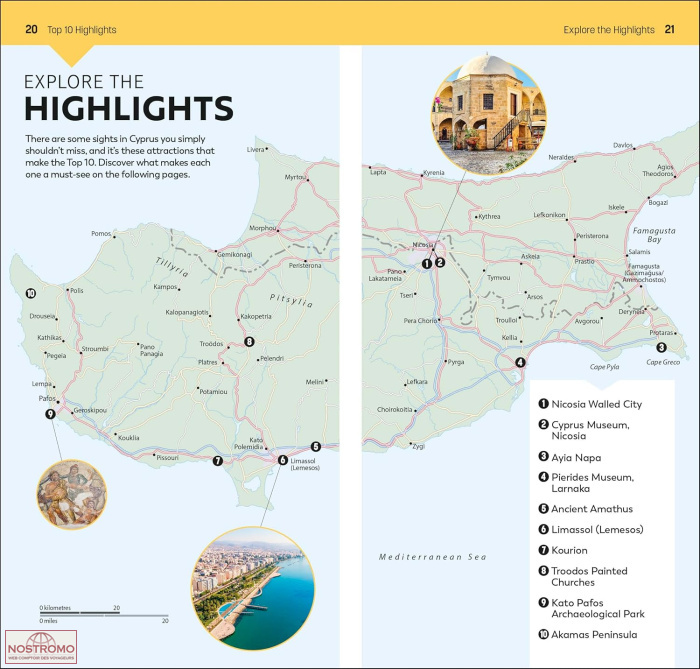This screenshot has width=700, height=669.
Task: Select map marker 8 beside Troodos
Action: (x=249, y=342)
